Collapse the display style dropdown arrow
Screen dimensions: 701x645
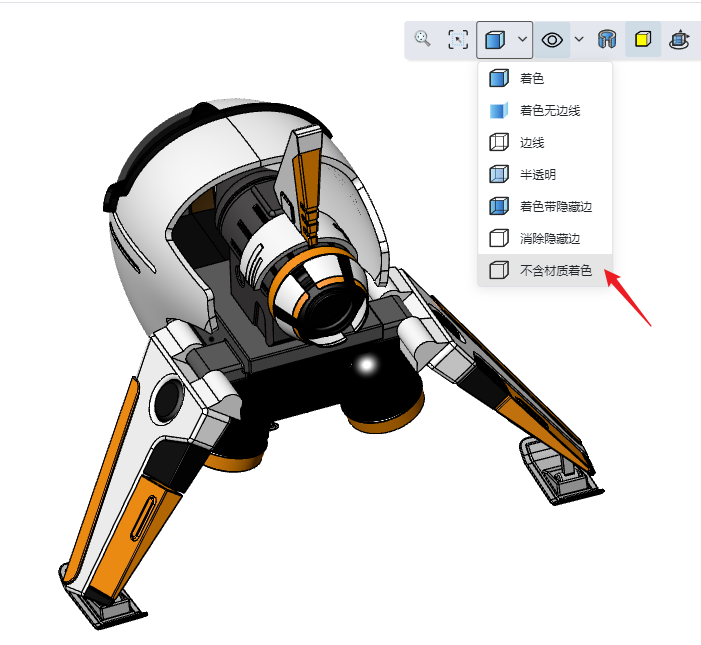(x=522, y=39)
